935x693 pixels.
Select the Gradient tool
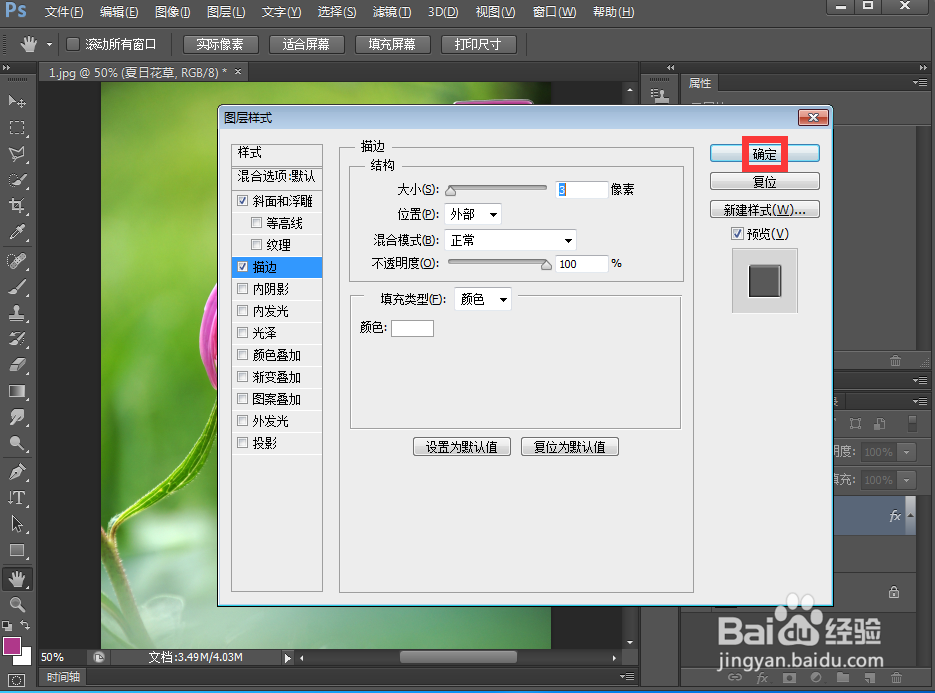[x=14, y=392]
